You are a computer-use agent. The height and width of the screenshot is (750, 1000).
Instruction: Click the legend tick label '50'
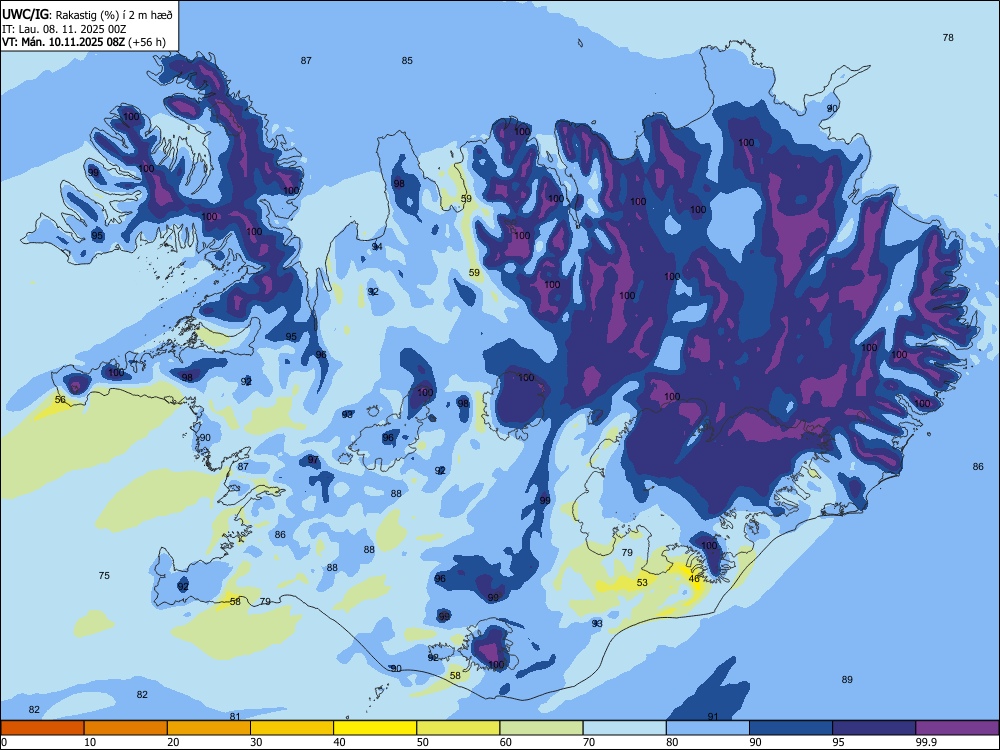coord(423,742)
